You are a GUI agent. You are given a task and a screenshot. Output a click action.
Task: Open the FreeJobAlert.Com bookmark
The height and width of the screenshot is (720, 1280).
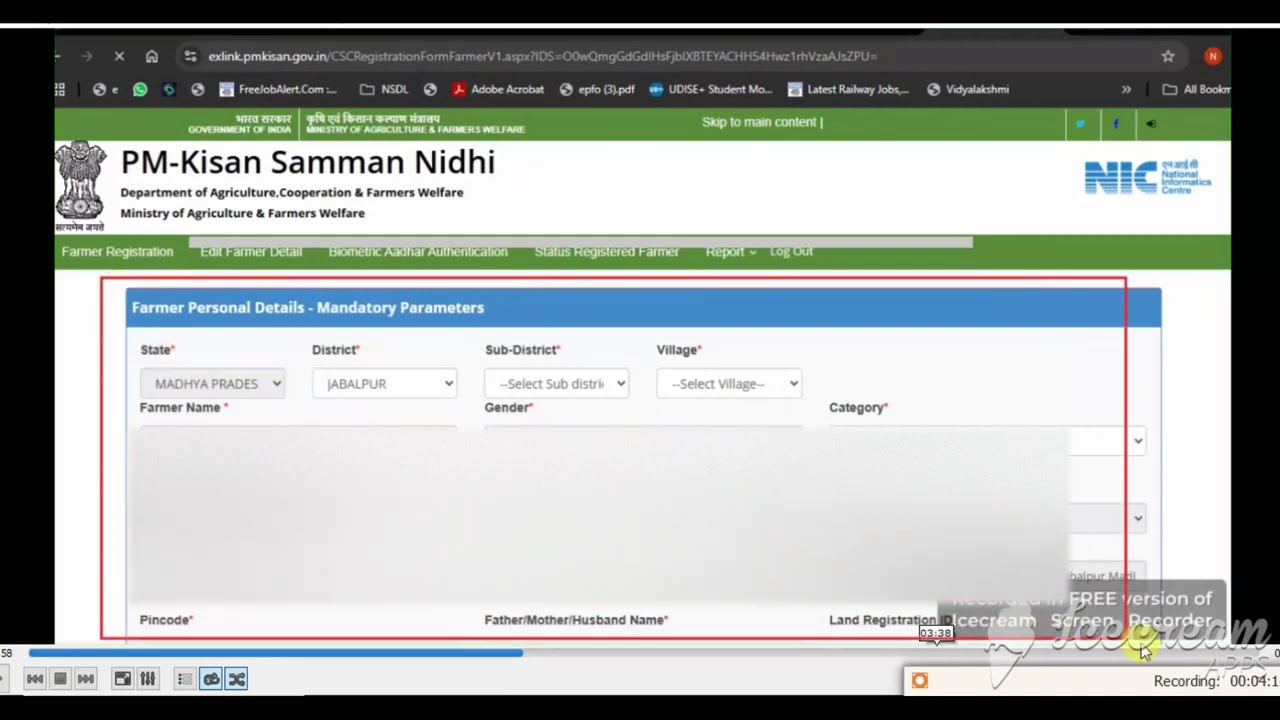point(278,89)
